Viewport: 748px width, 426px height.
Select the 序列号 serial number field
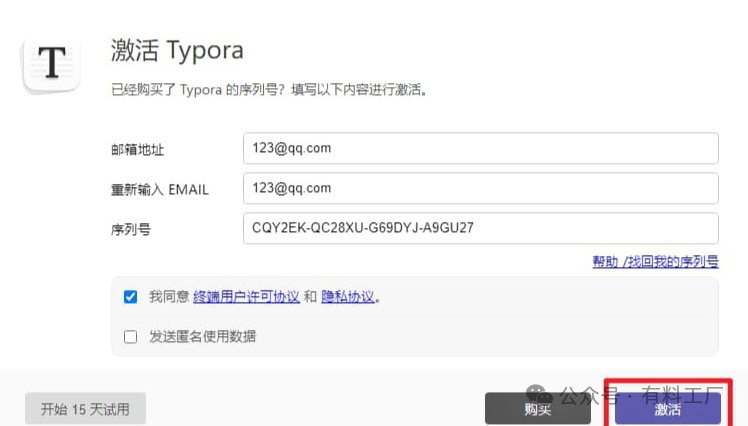point(480,228)
